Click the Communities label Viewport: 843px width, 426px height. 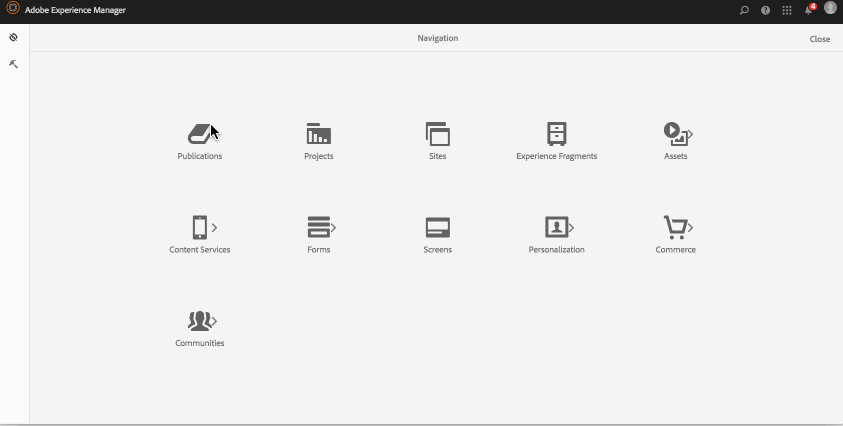coord(199,343)
